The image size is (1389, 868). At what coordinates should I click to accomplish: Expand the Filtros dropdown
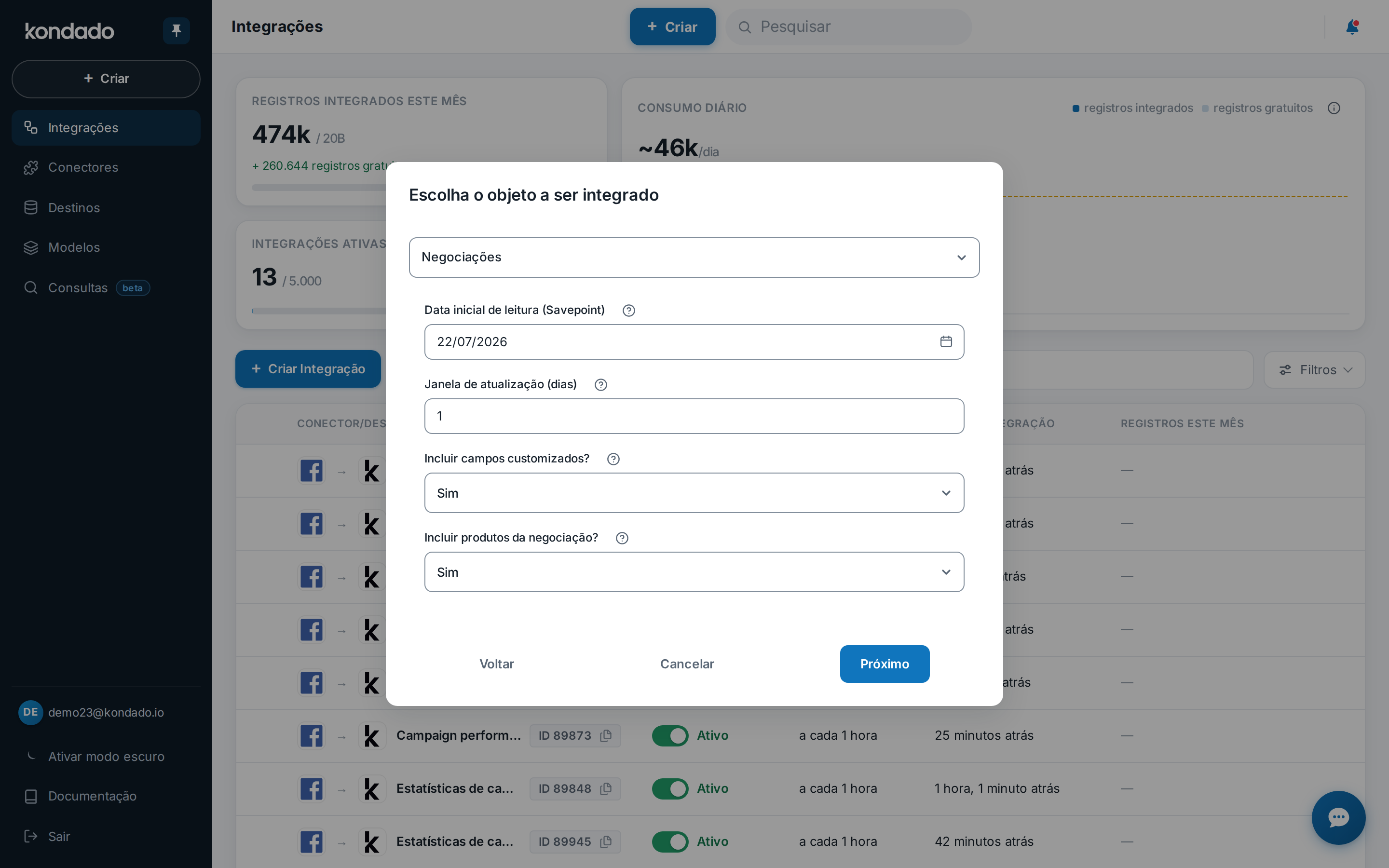click(1314, 370)
